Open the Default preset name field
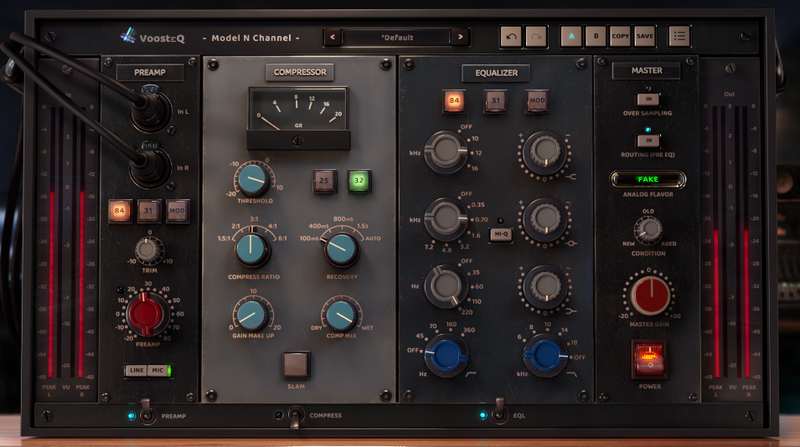 click(x=396, y=37)
